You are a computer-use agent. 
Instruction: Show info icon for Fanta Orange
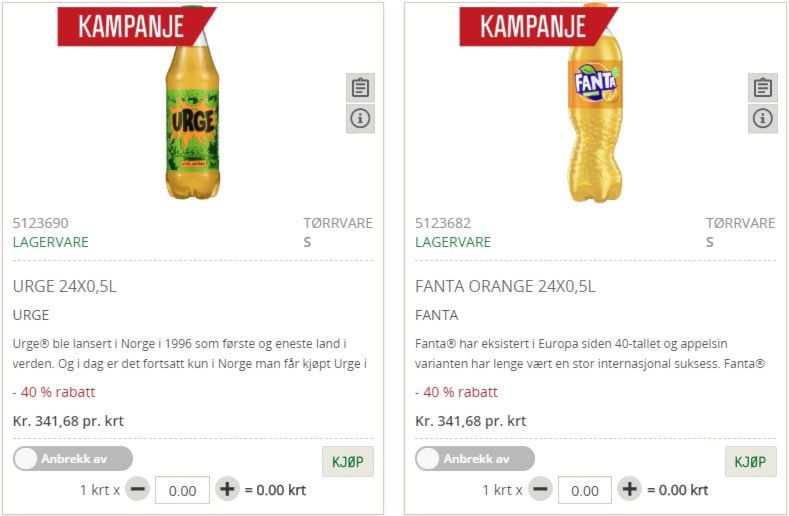pyautogui.click(x=762, y=119)
